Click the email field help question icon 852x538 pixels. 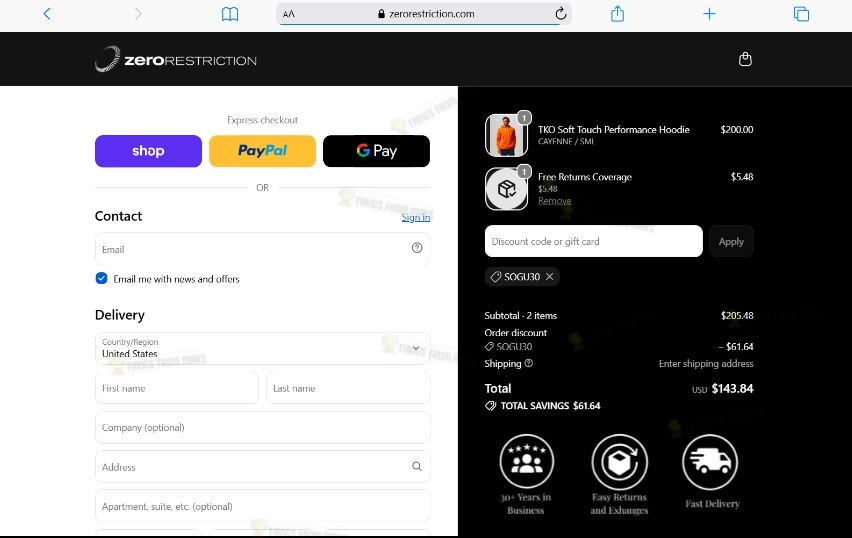417,248
